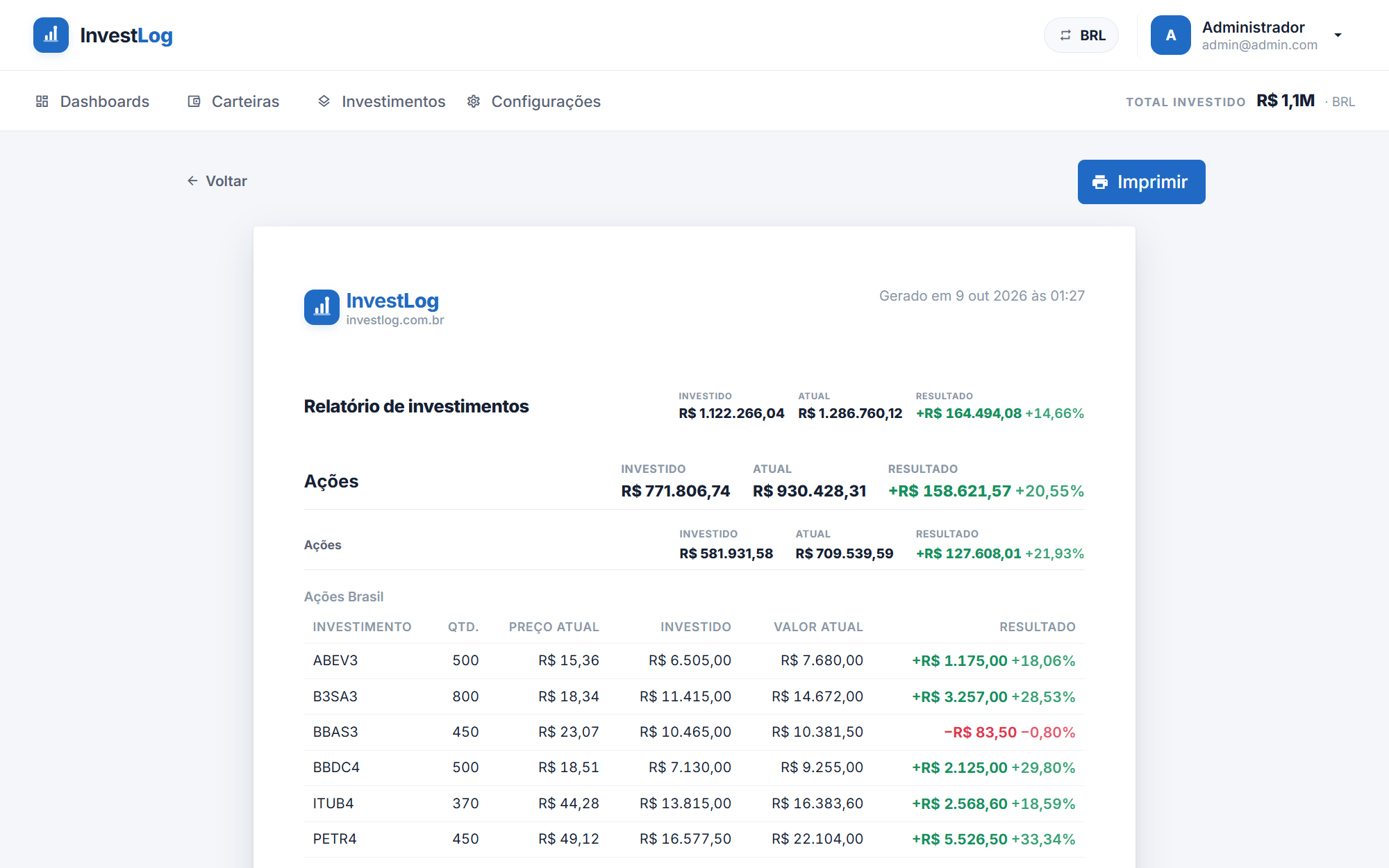Click the ITUB4 price 'R$ 44,28'
The width and height of the screenshot is (1389, 868).
[569, 803]
